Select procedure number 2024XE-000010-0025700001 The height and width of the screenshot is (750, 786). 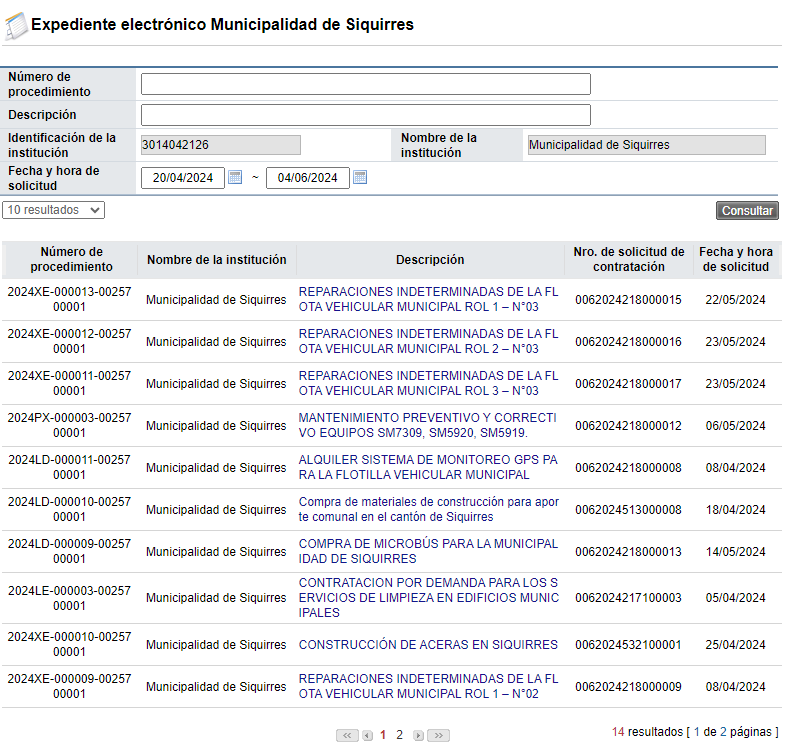pos(69,645)
